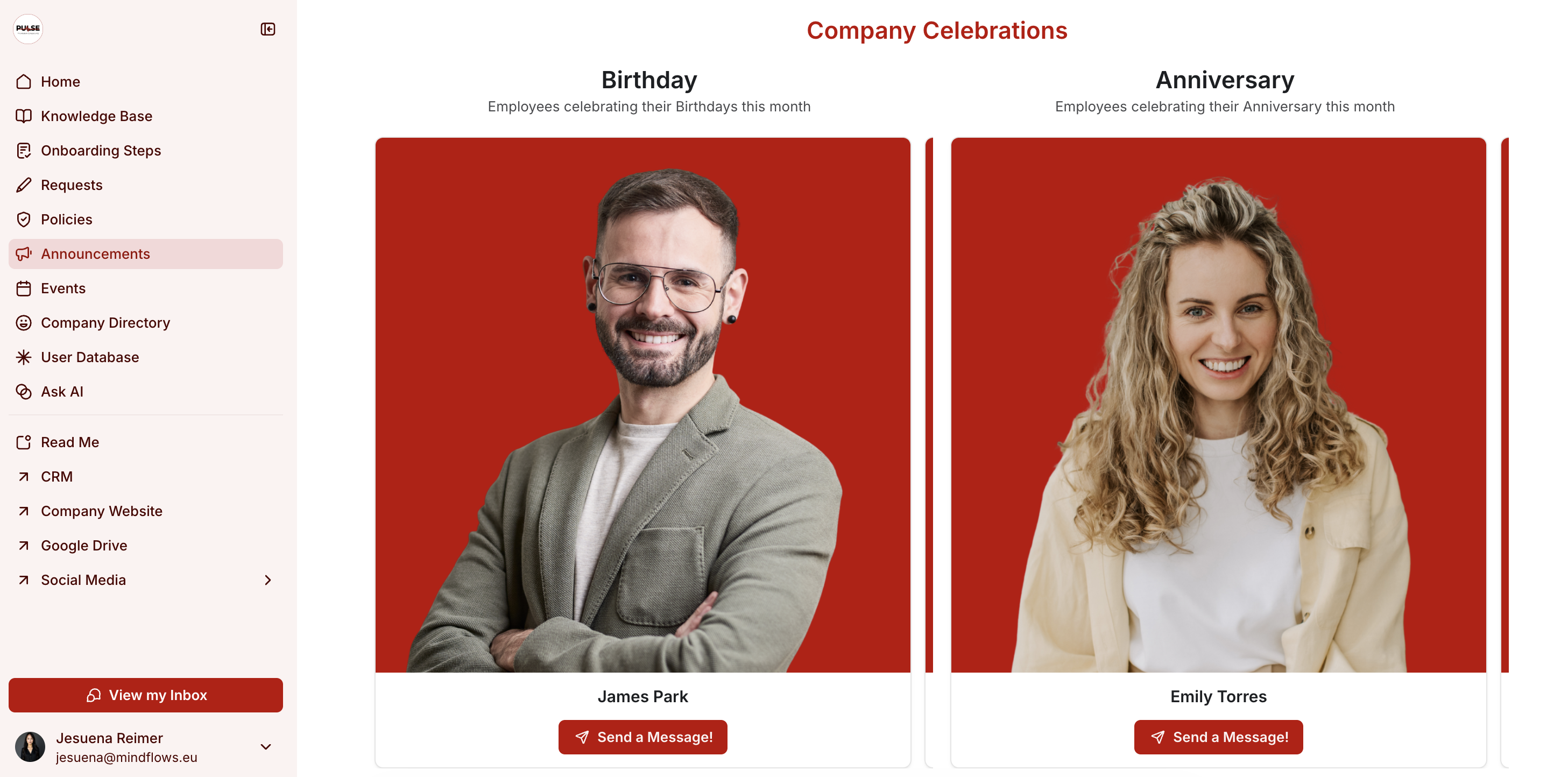
Task: Open the Jesuena Reimer account dropdown
Action: click(x=266, y=746)
